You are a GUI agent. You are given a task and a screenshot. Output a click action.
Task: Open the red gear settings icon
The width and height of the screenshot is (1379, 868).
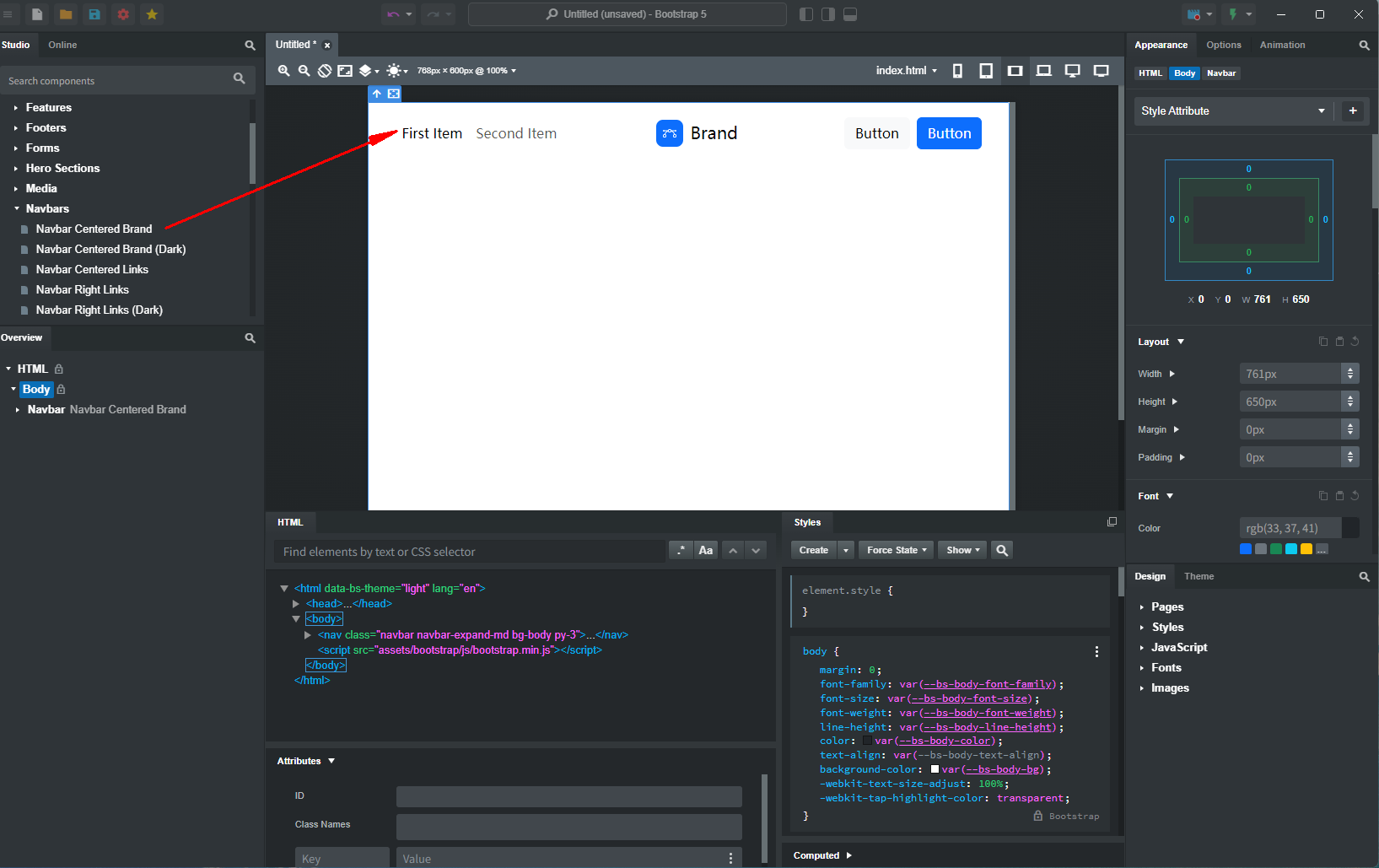click(x=123, y=14)
